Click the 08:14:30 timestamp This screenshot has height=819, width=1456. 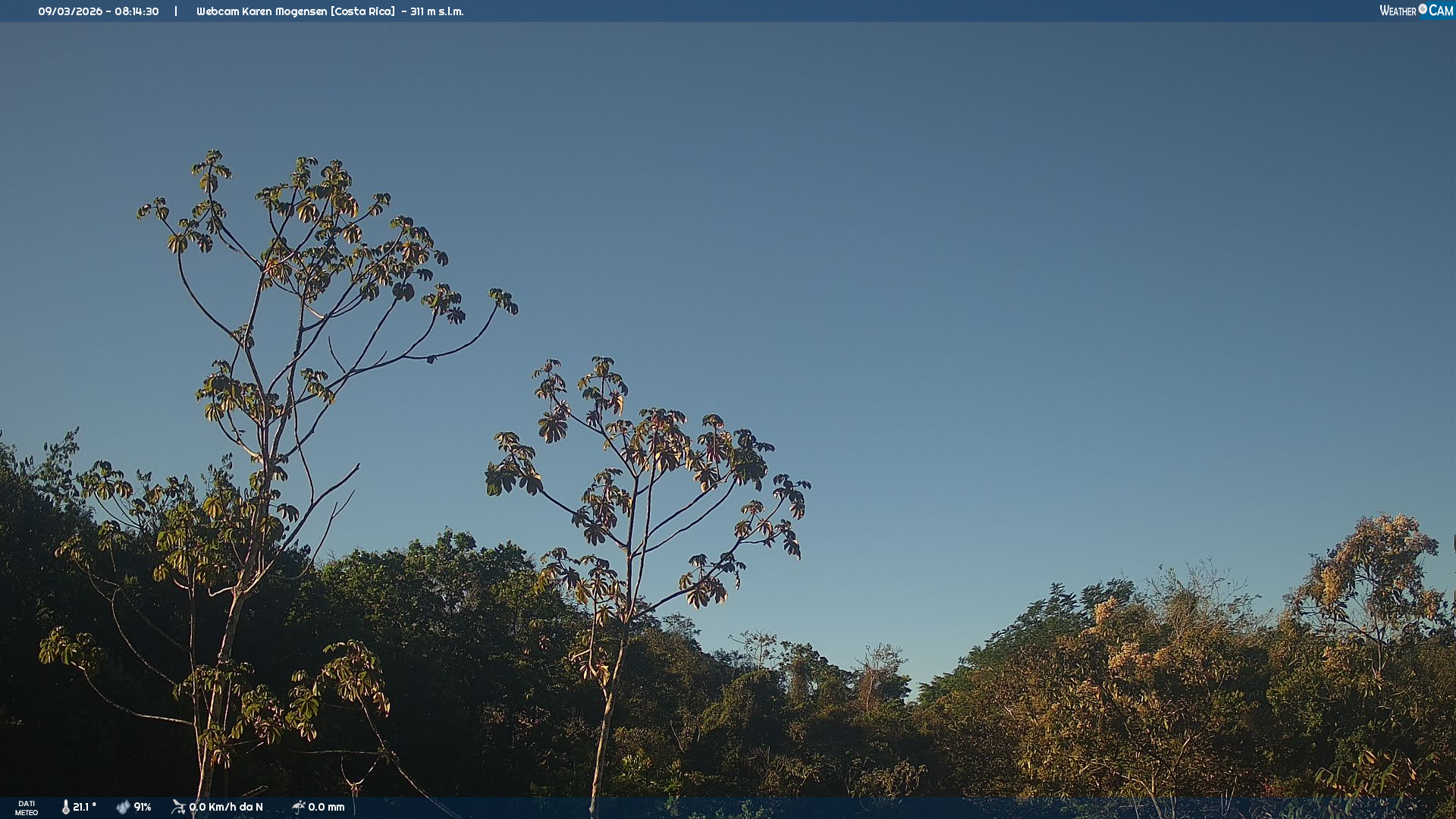pos(136,11)
